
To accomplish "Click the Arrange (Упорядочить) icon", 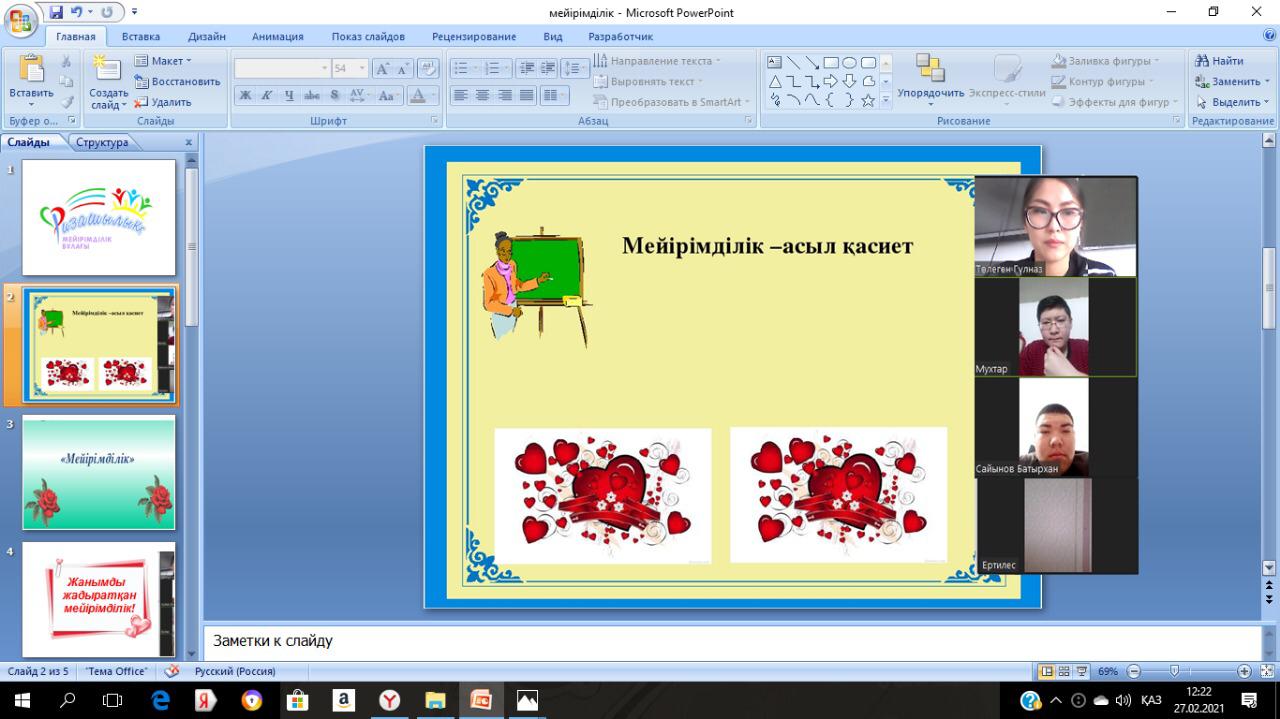I will tap(930, 68).
